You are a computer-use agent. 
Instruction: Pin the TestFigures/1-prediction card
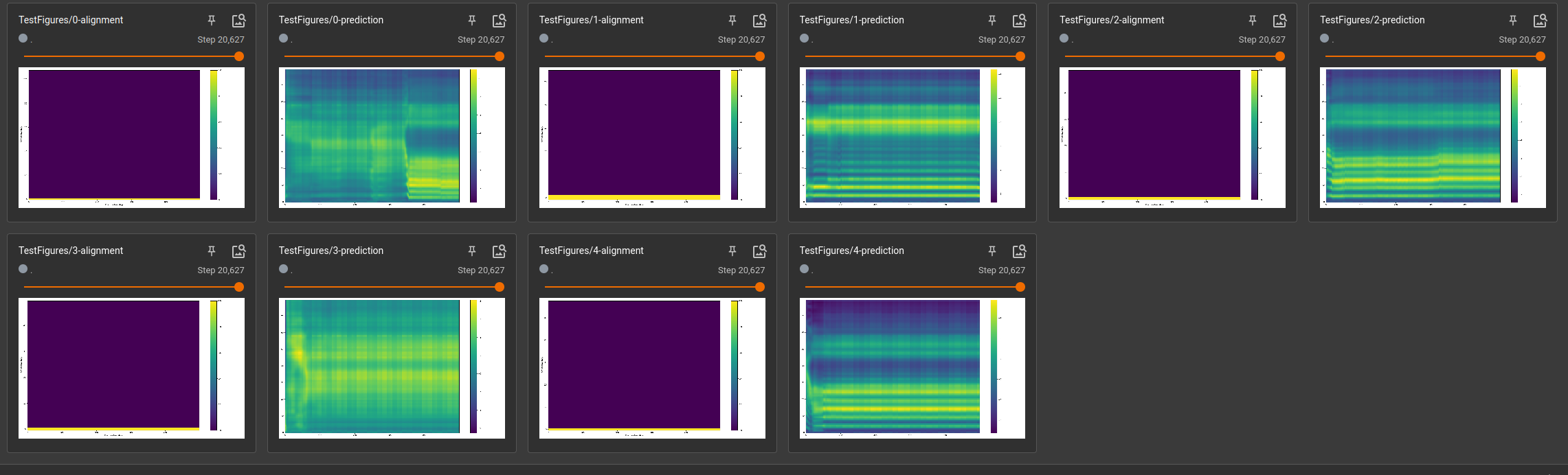coord(992,21)
